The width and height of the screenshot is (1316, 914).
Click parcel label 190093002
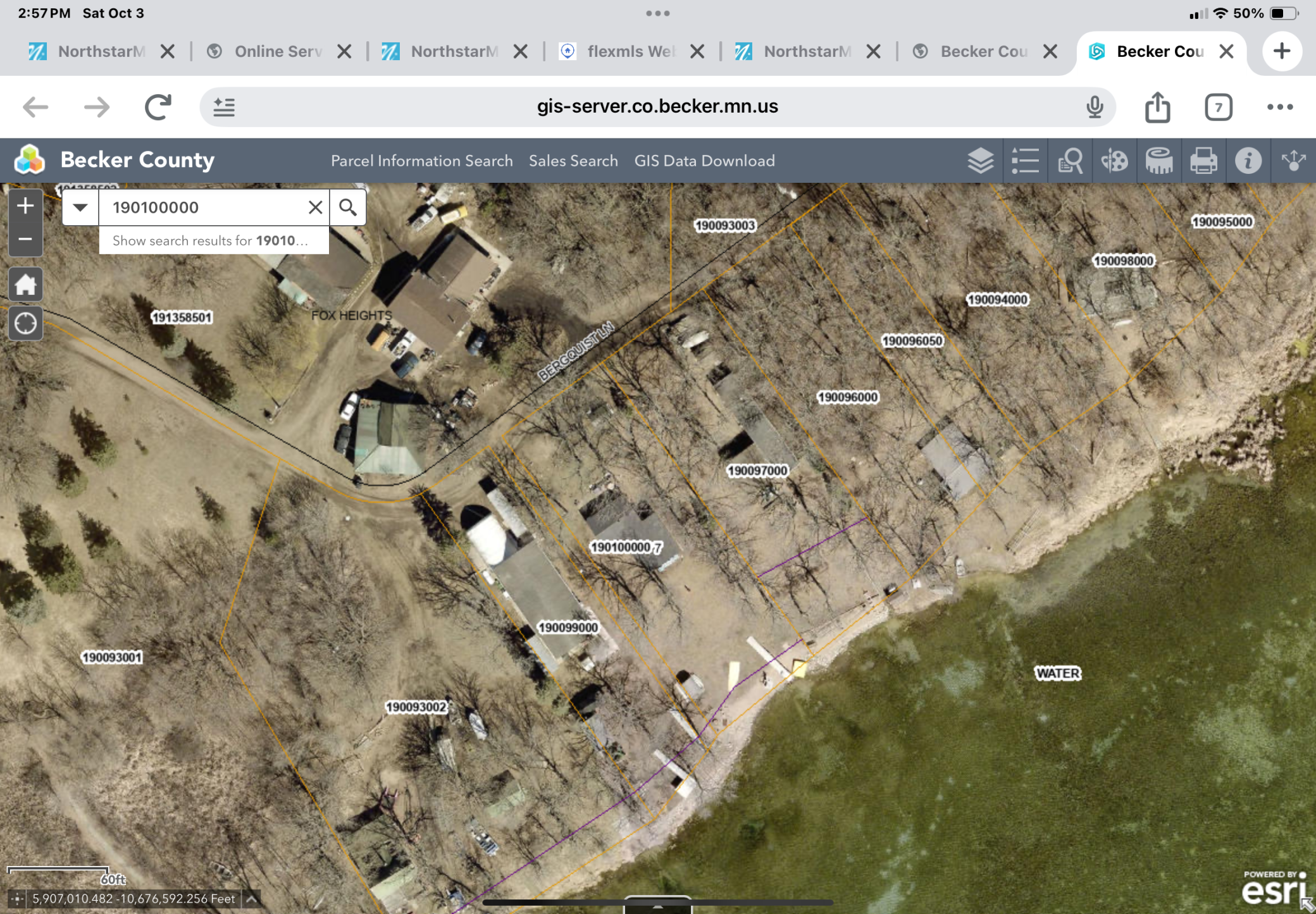click(x=416, y=707)
